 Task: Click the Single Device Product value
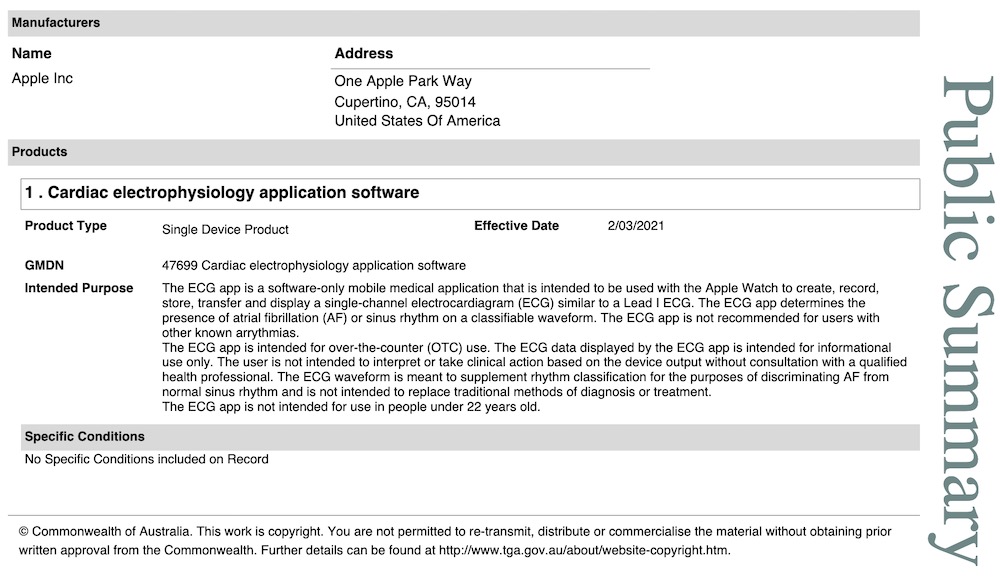tap(225, 230)
